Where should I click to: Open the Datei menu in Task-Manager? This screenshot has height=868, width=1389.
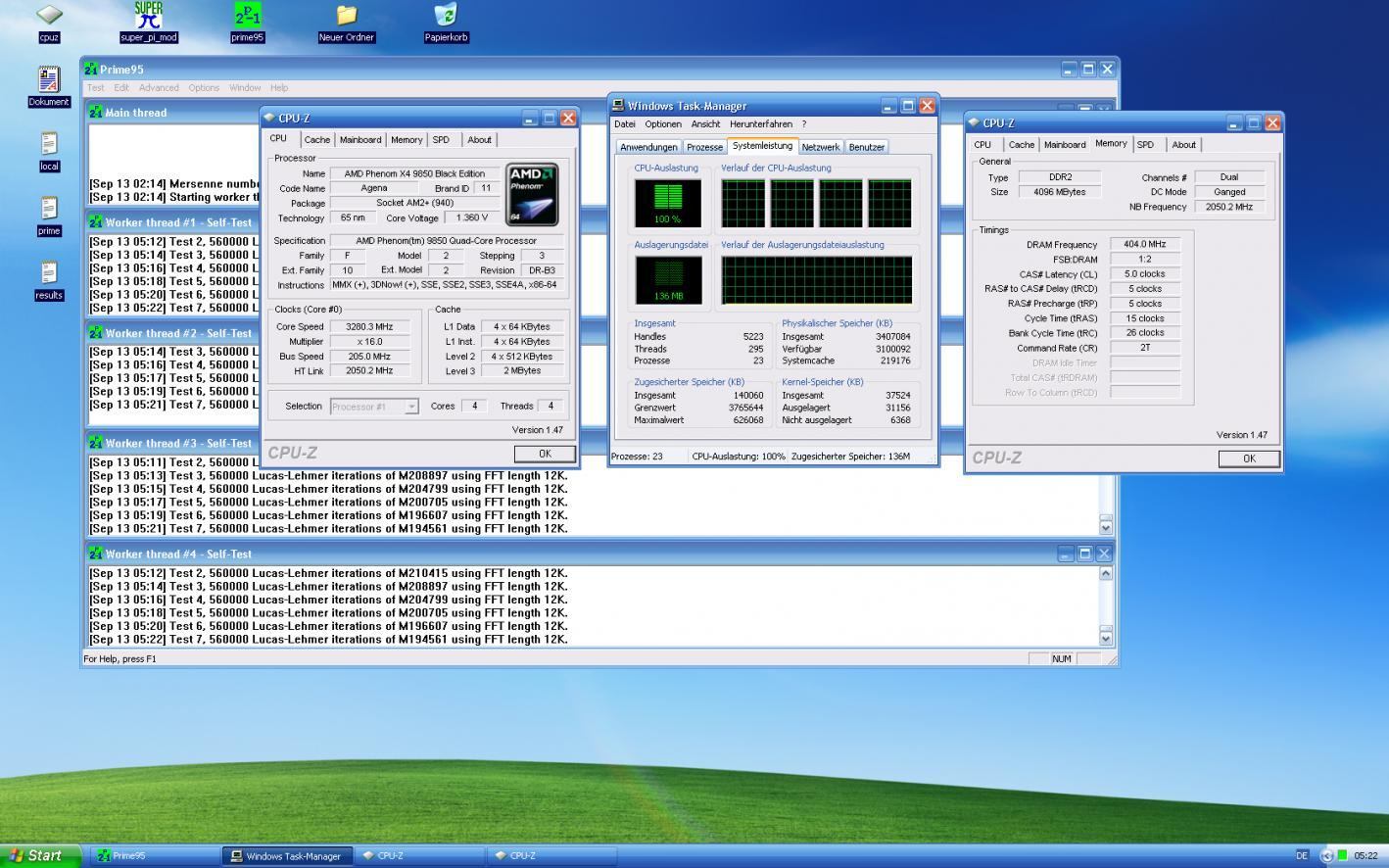[625, 124]
